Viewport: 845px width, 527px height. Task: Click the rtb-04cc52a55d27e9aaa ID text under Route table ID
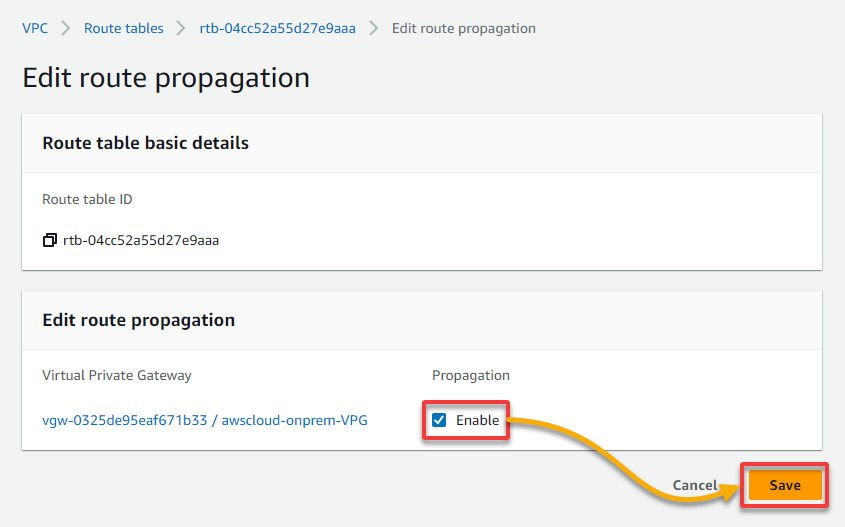click(x=141, y=240)
